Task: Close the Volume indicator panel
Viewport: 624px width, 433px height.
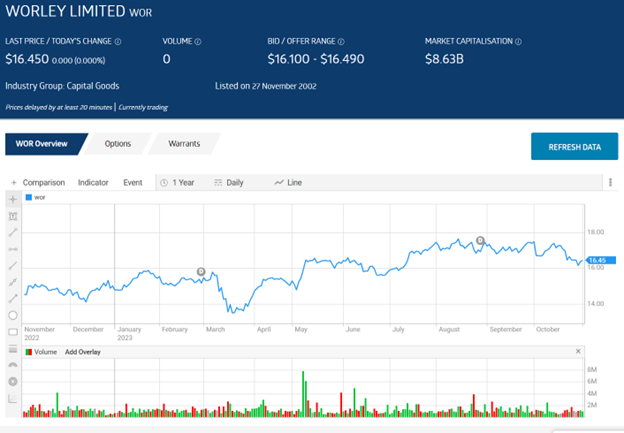Action: click(578, 351)
